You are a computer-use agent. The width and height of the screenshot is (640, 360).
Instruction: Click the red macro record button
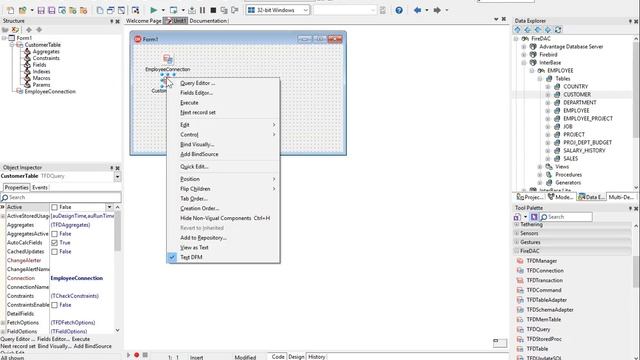coord(136,355)
